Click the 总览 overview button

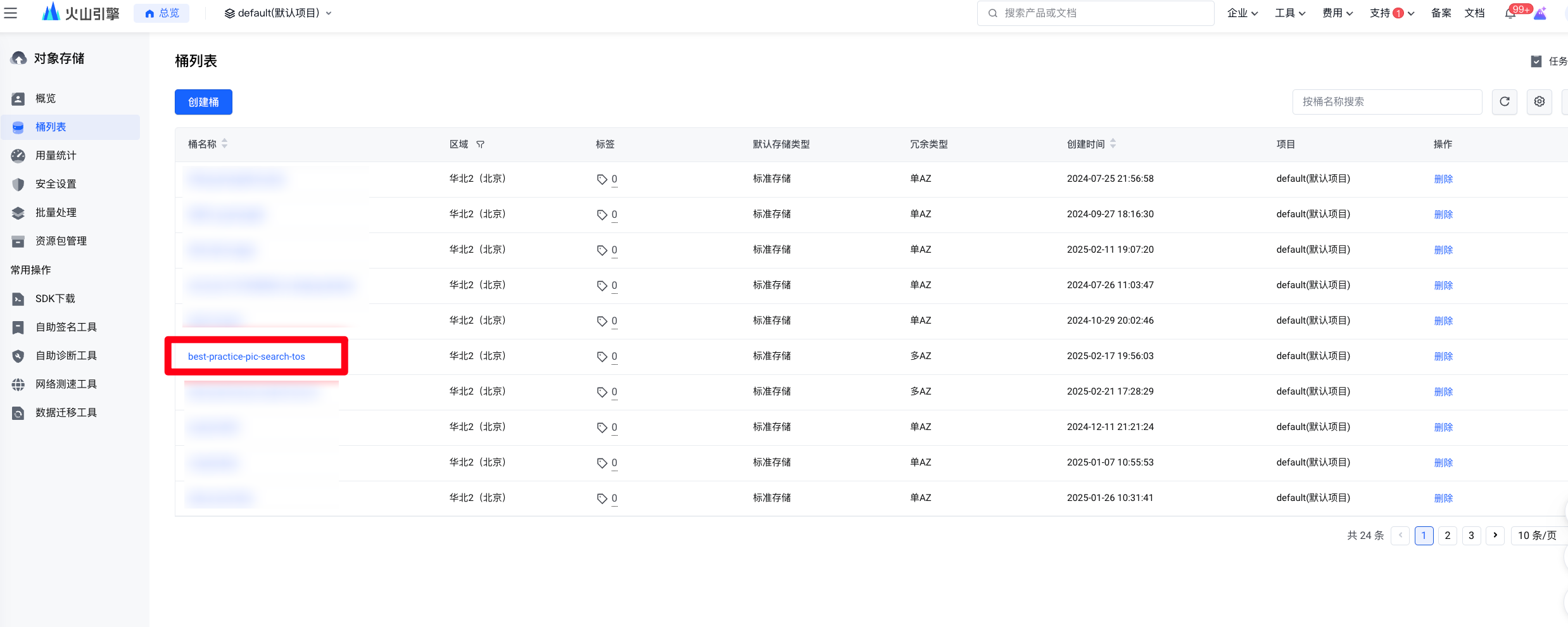tap(161, 13)
